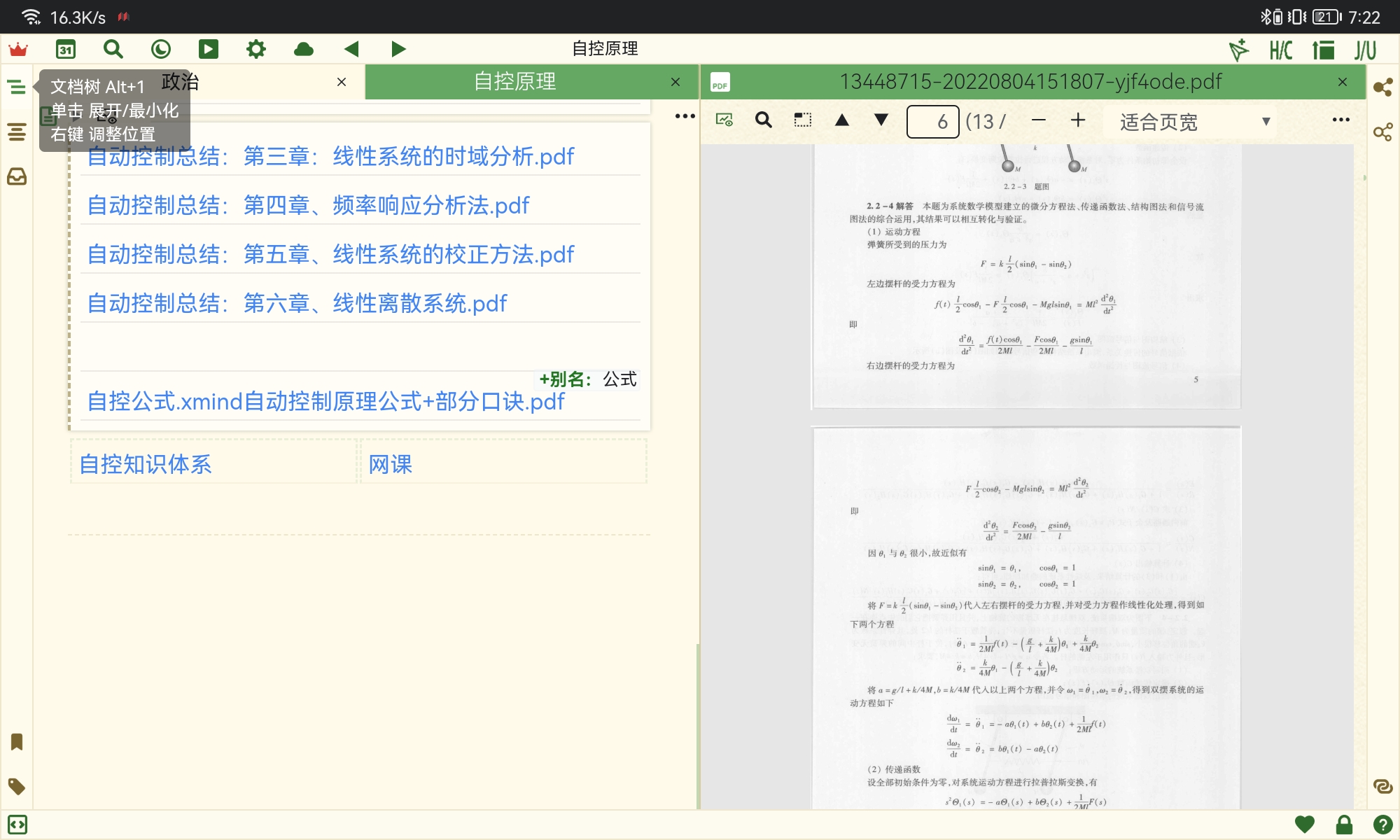Open the tags panel at bottom left
1400x840 pixels.
[17, 787]
